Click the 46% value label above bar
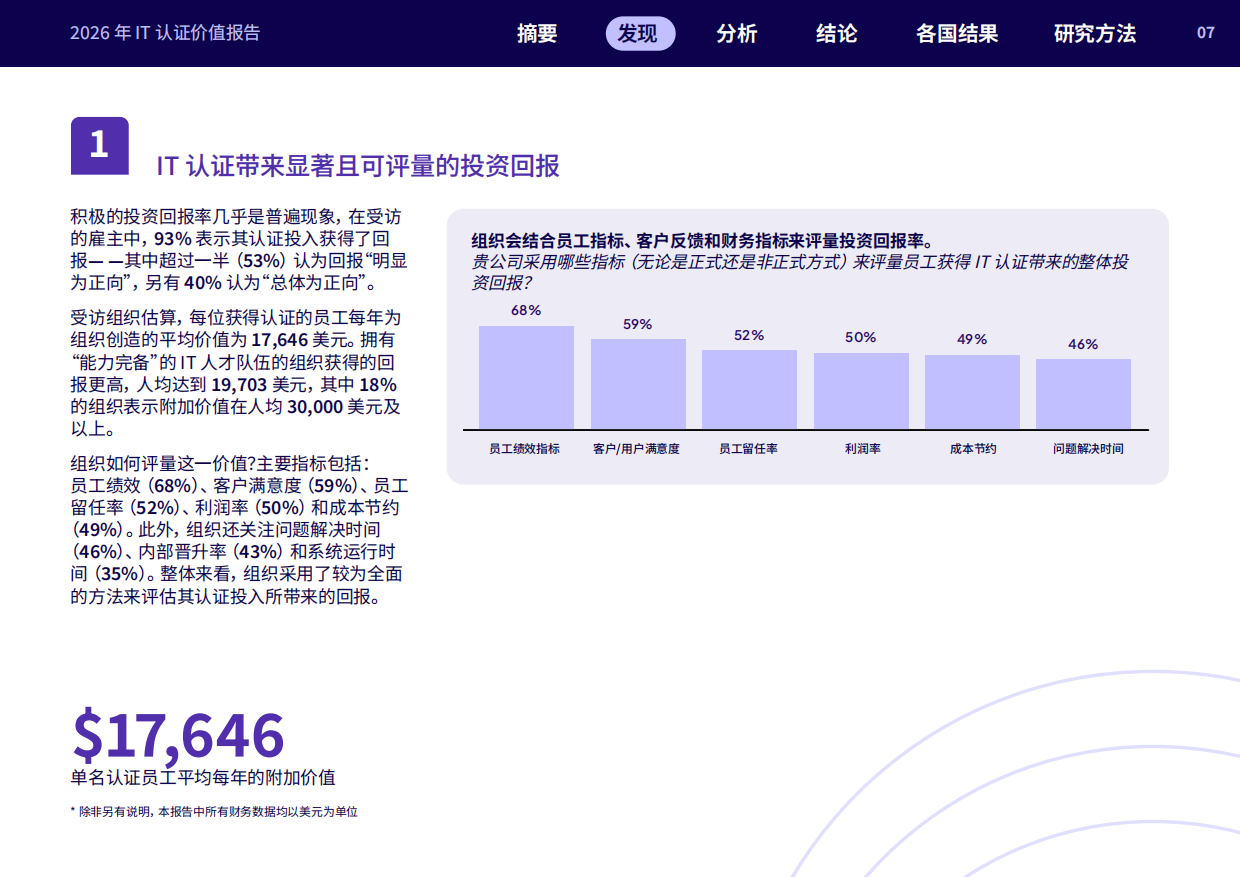 (x=1083, y=344)
